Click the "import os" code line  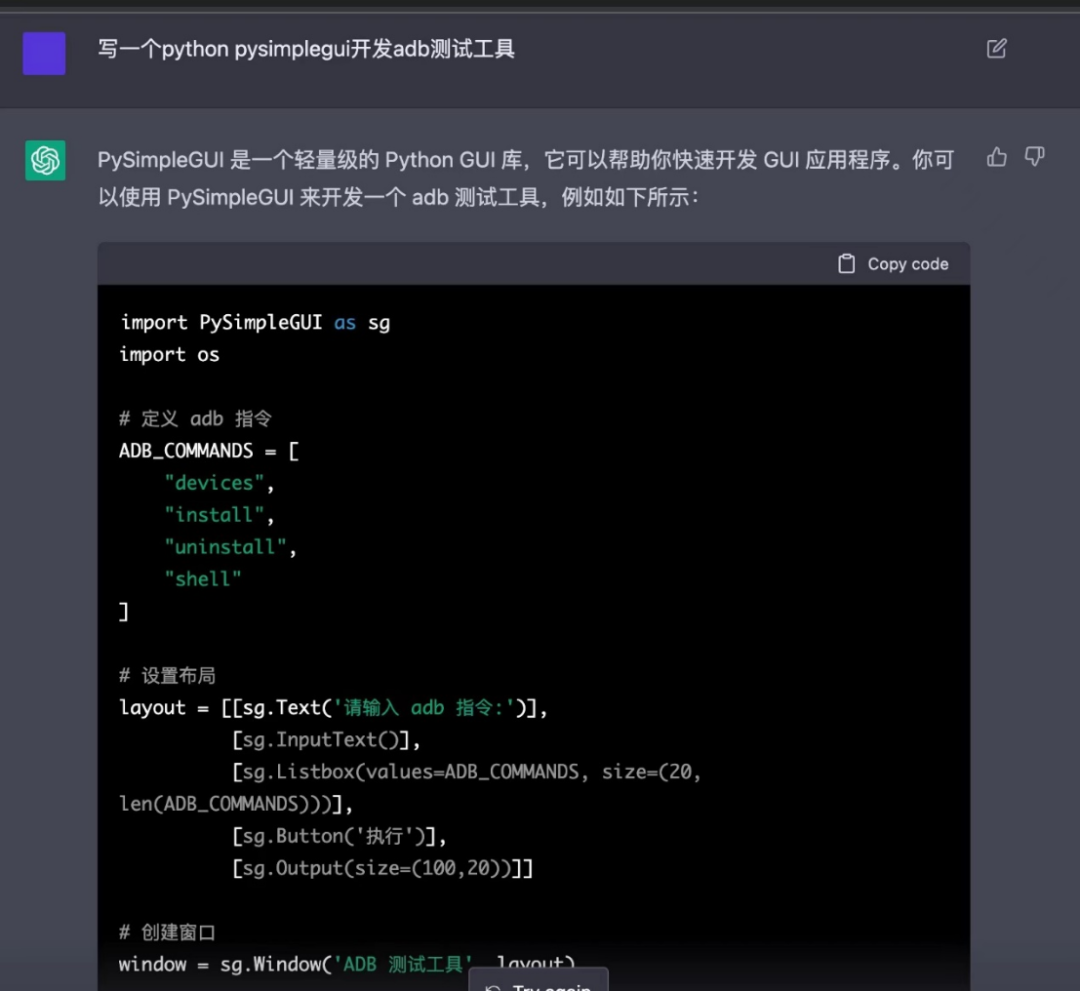169,354
